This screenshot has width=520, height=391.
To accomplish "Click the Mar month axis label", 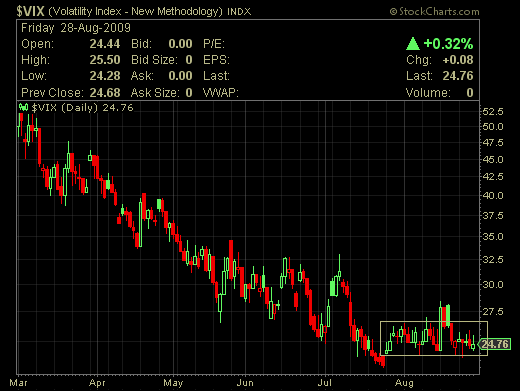I will (x=19, y=383).
